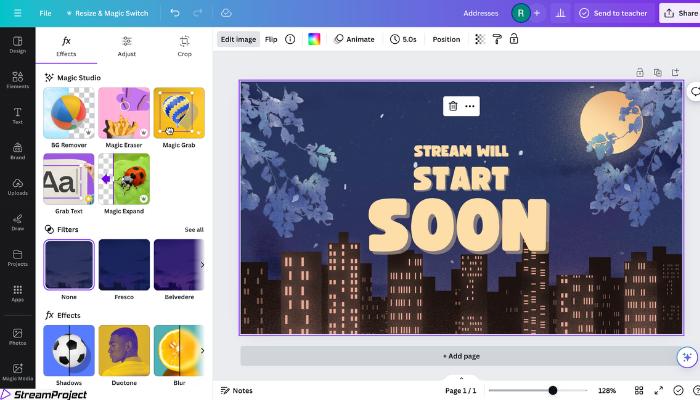This screenshot has height=400, width=700.
Task: Open the Text sidebar panel
Action: [x=17, y=116]
